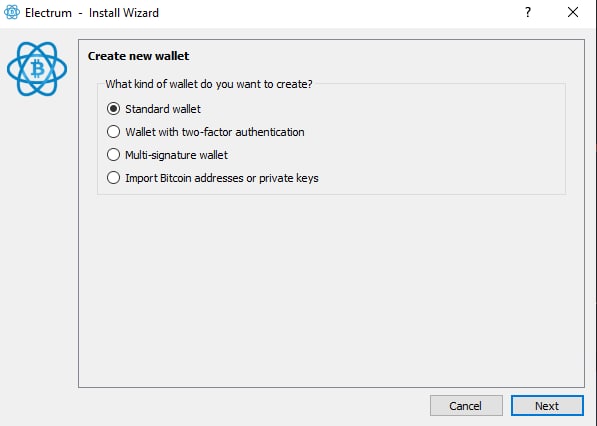Click 'Wallet with two-factor authentication' label text
The height and width of the screenshot is (426, 597).
click(215, 132)
